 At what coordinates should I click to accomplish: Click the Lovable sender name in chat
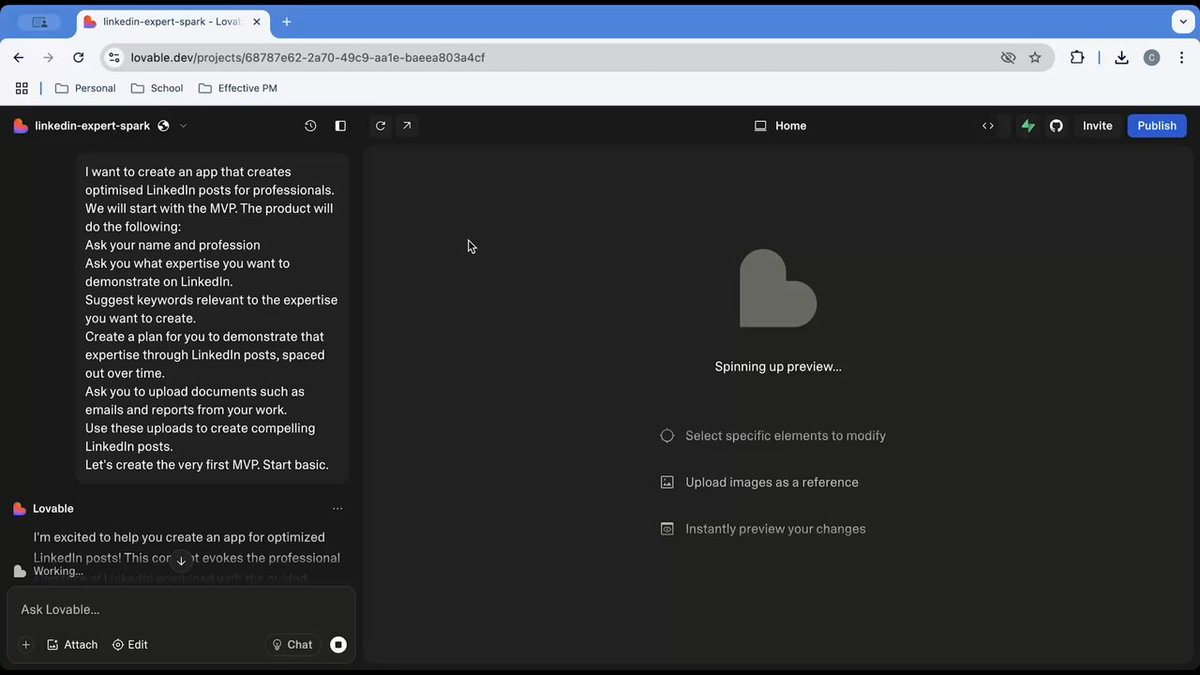click(x=53, y=509)
